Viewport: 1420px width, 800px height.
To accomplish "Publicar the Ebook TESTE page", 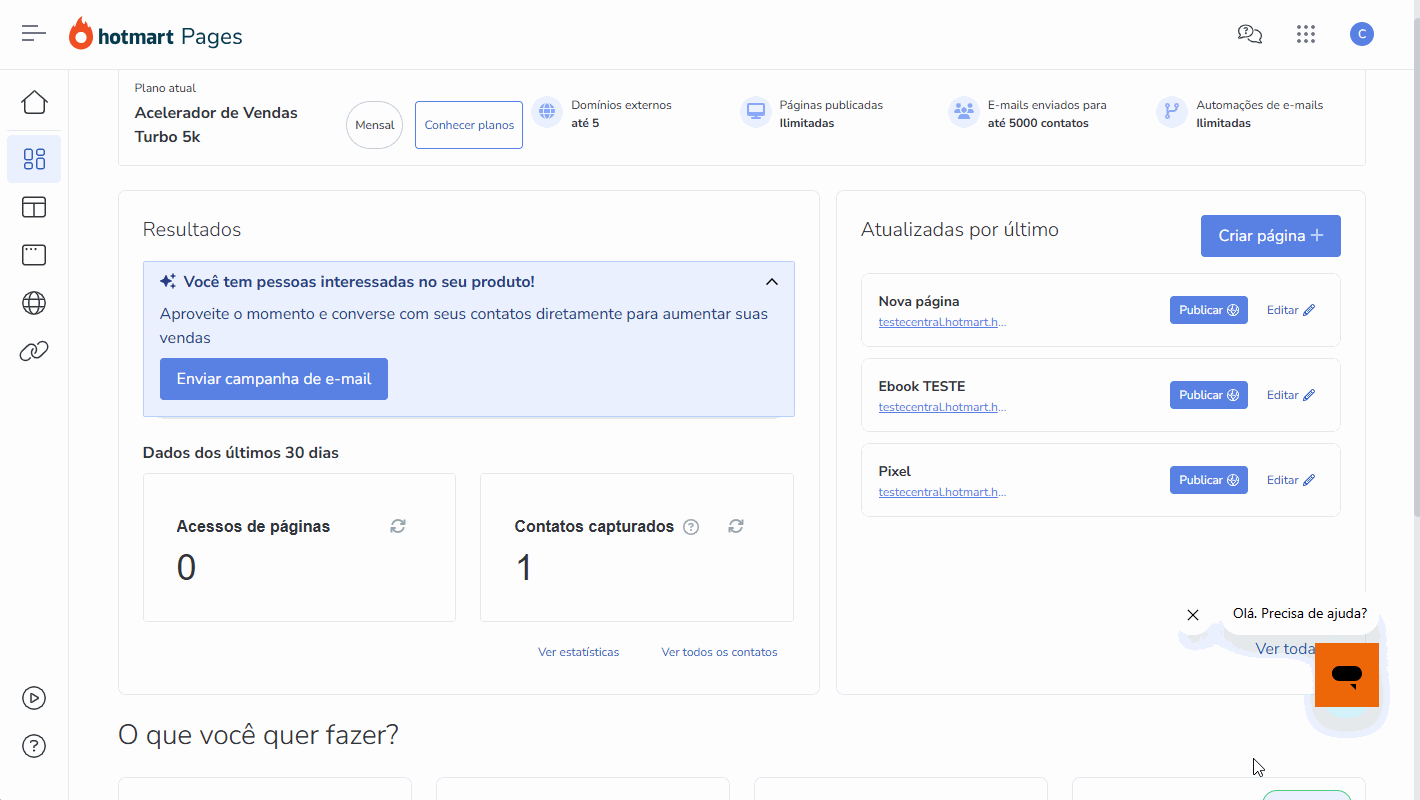I will pyautogui.click(x=1208, y=394).
